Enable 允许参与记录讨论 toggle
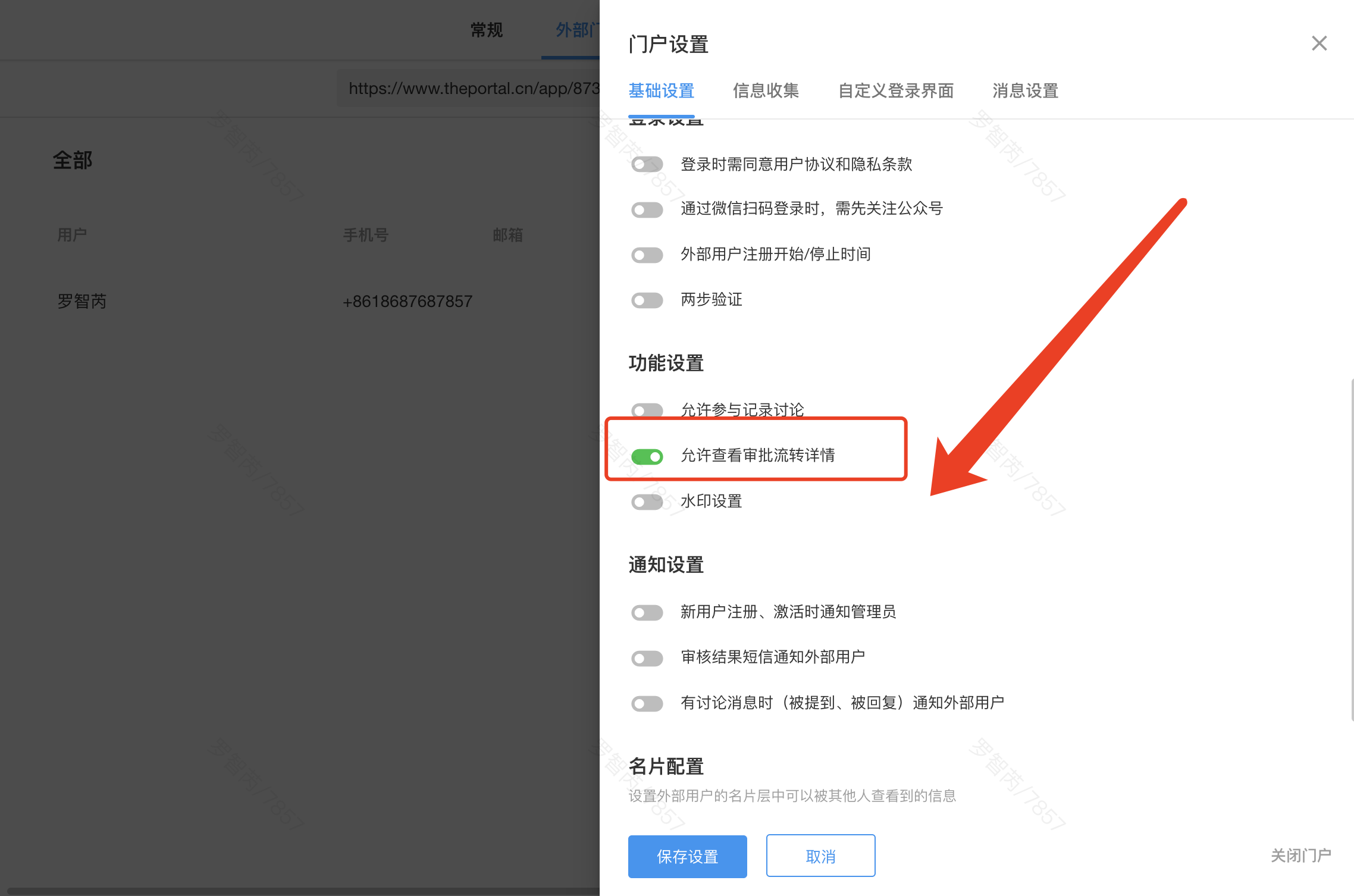 pyautogui.click(x=647, y=410)
